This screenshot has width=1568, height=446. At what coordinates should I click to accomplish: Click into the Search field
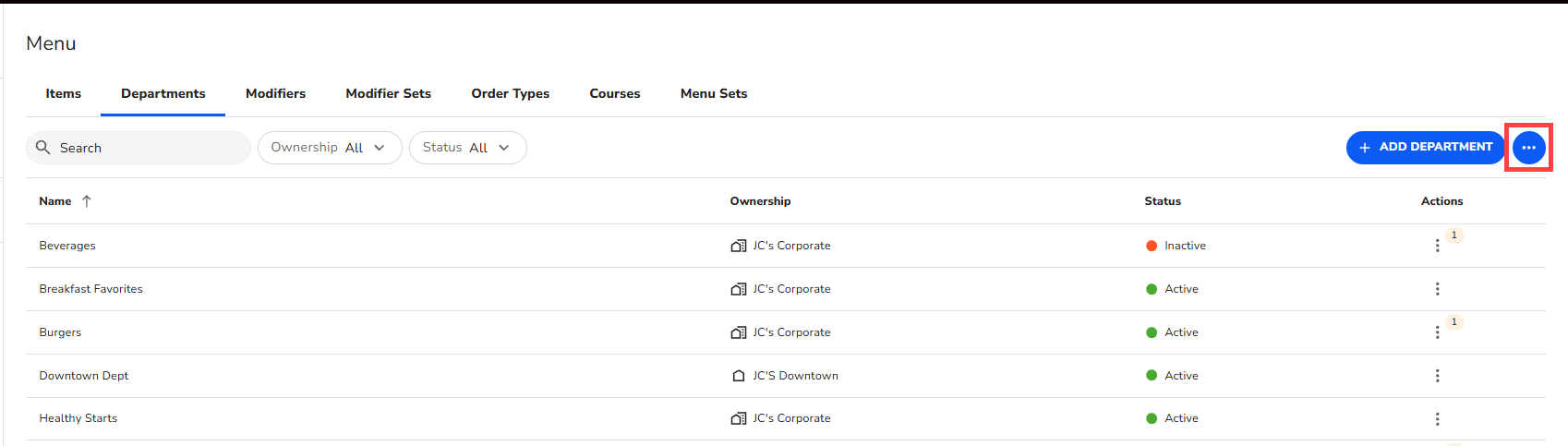(x=148, y=148)
